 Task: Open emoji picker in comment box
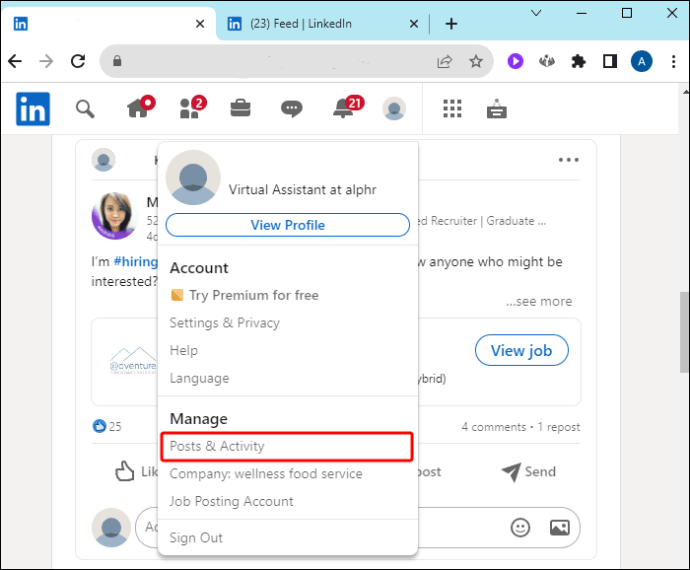point(520,527)
